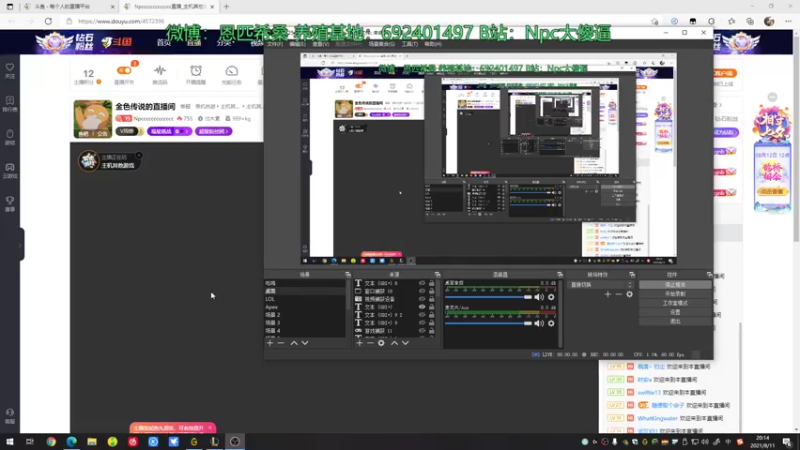800x450 pixels.
Task: Open transition properties gear icon
Action: (x=630, y=294)
